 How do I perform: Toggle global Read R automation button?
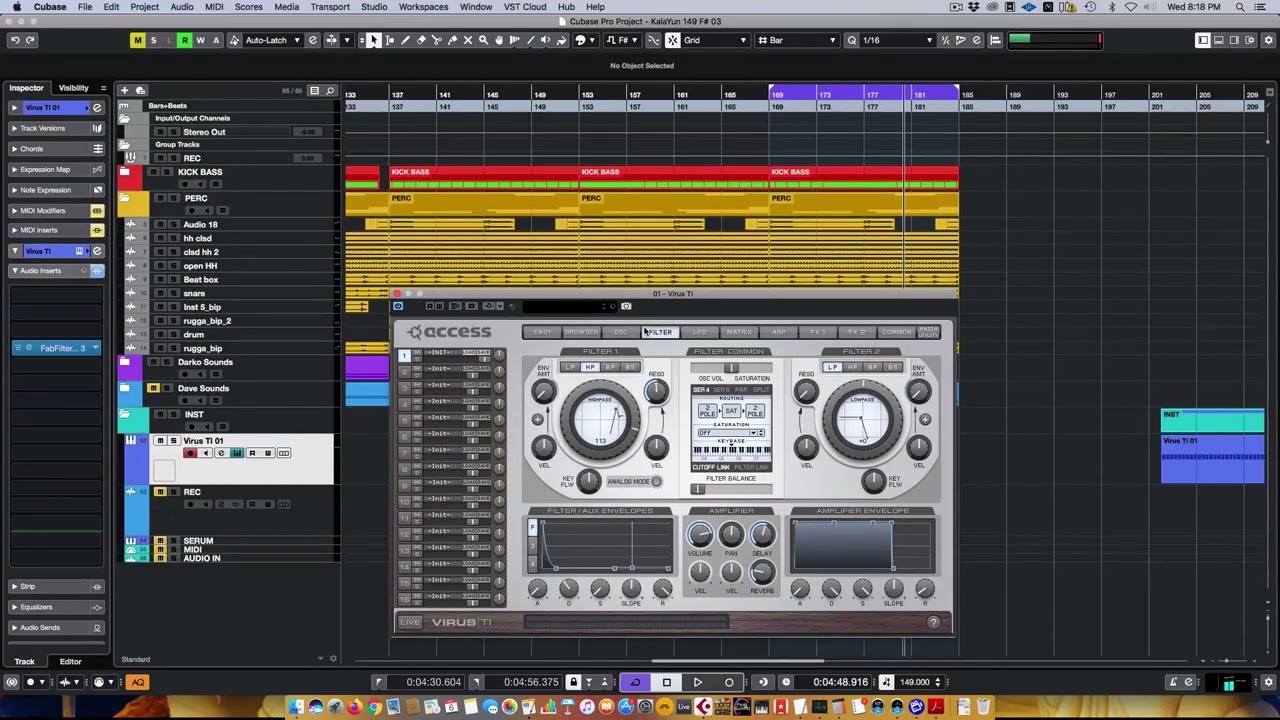tap(184, 40)
